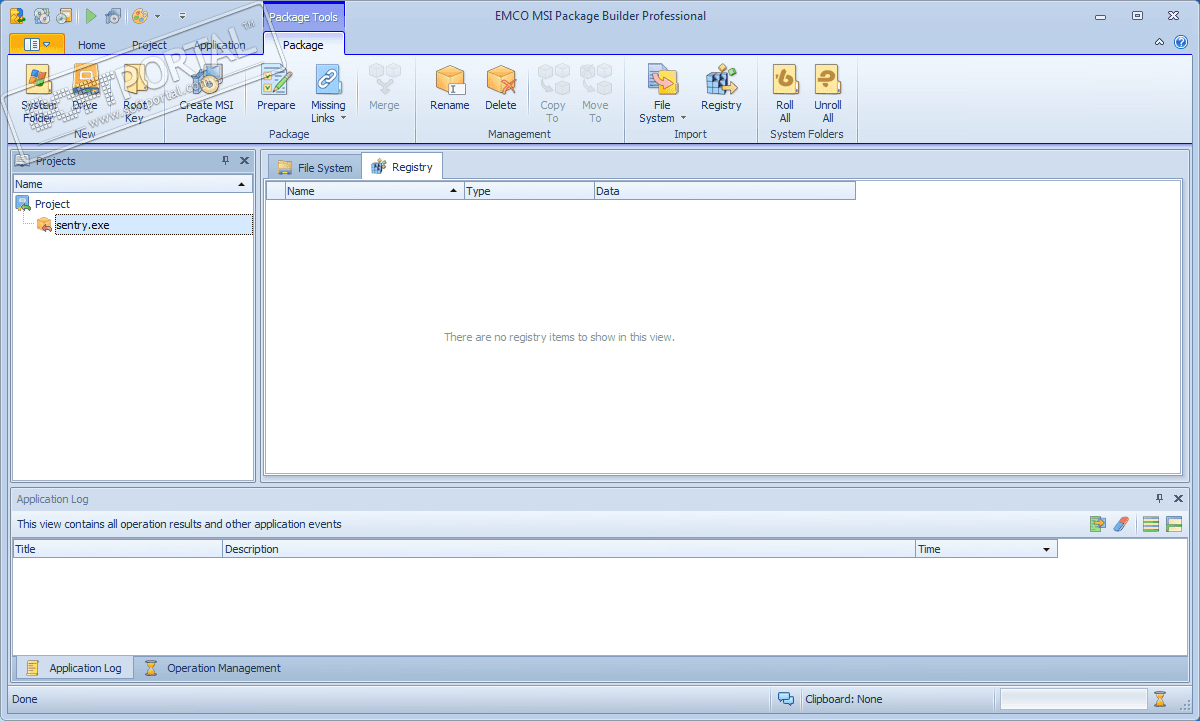Select the Registry view tab
Image resolution: width=1200 pixels, height=721 pixels.
click(402, 167)
